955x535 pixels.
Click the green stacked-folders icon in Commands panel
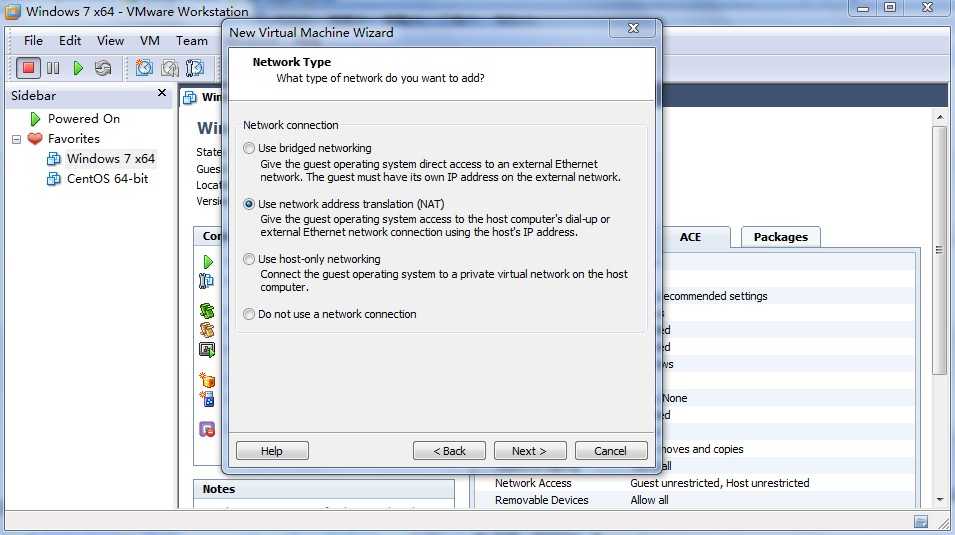(x=207, y=311)
